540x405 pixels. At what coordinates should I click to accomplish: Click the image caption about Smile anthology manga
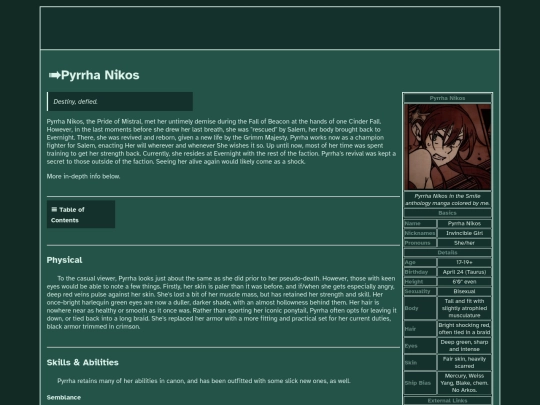coord(447,200)
